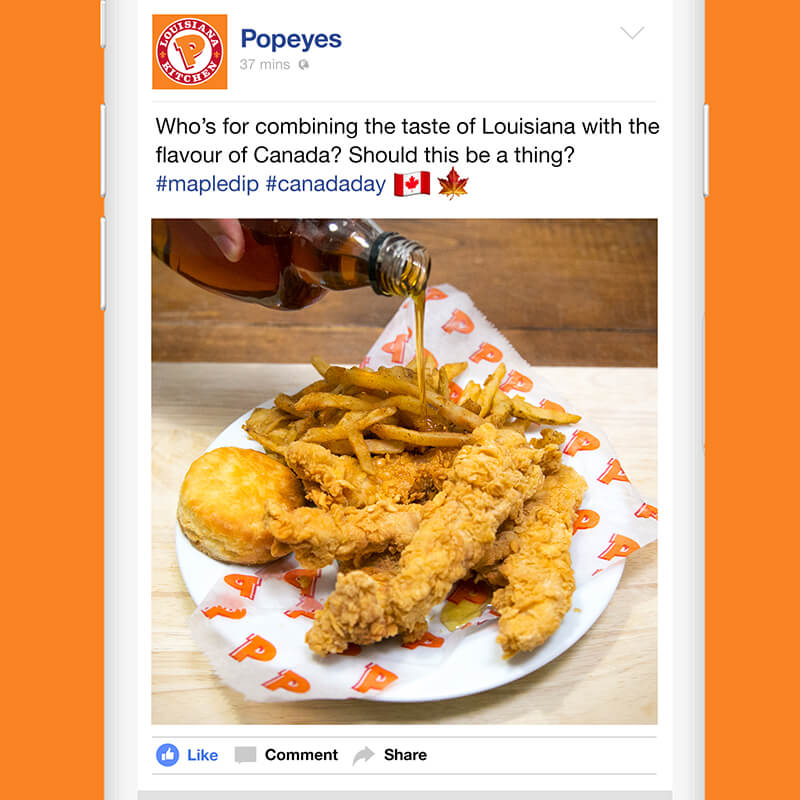Screen dimensions: 800x800
Task: Click the post caption about Louisiana and Canada
Action: pyautogui.click(x=407, y=141)
